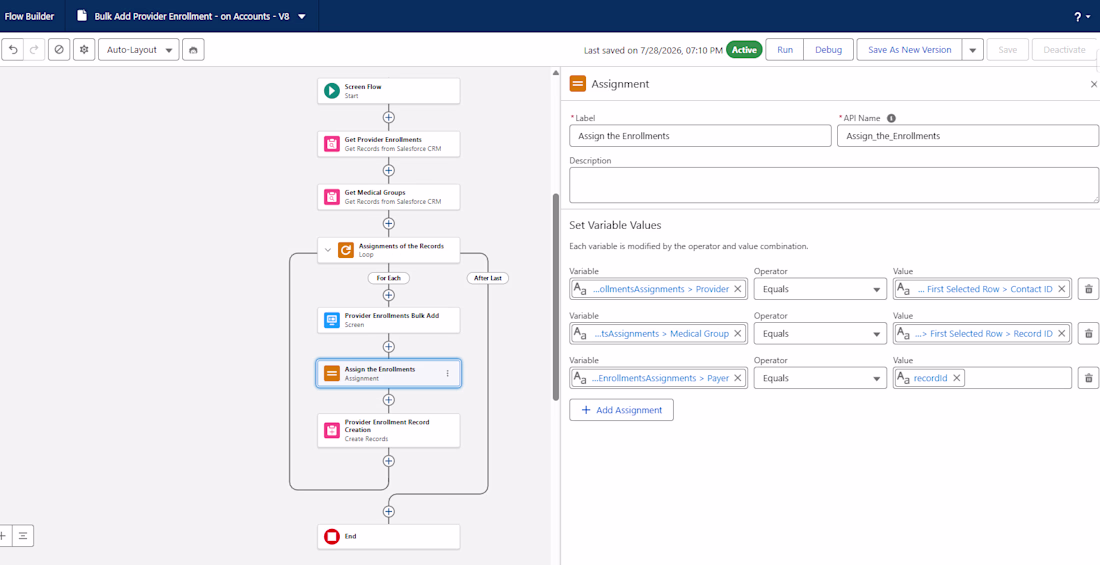
Task: Open Assign the Enrollments three-dot menu
Action: click(448, 373)
